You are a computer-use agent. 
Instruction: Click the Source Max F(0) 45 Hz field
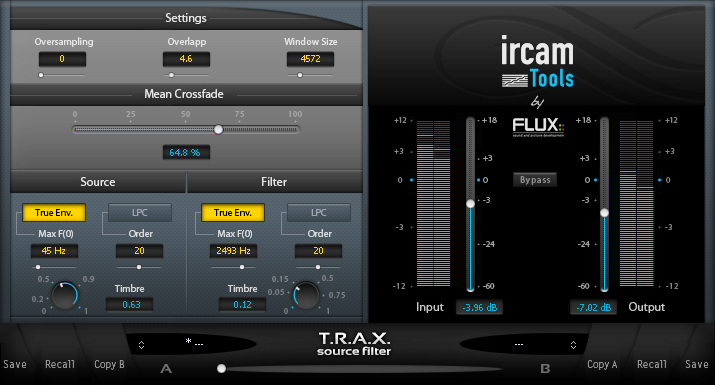54,251
